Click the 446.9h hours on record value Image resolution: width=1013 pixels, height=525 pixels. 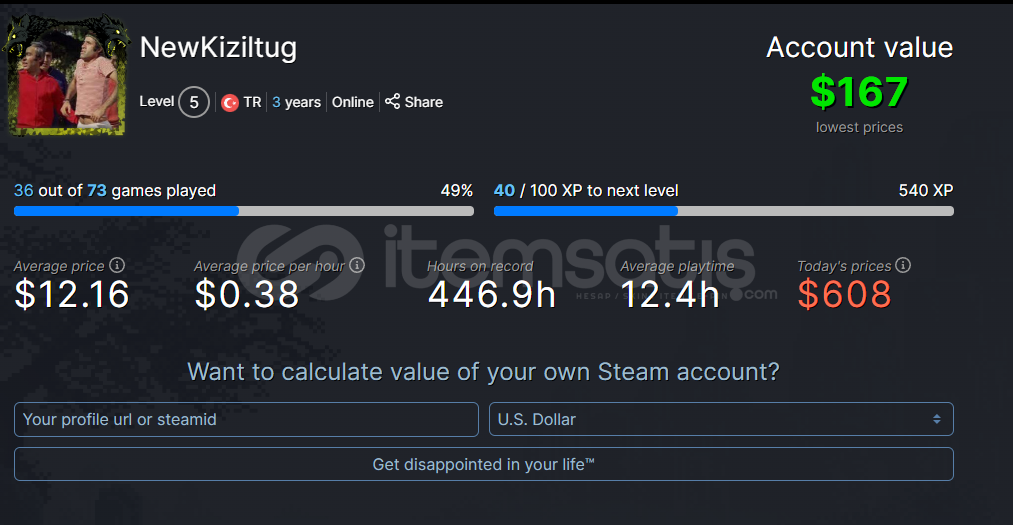[x=492, y=294]
